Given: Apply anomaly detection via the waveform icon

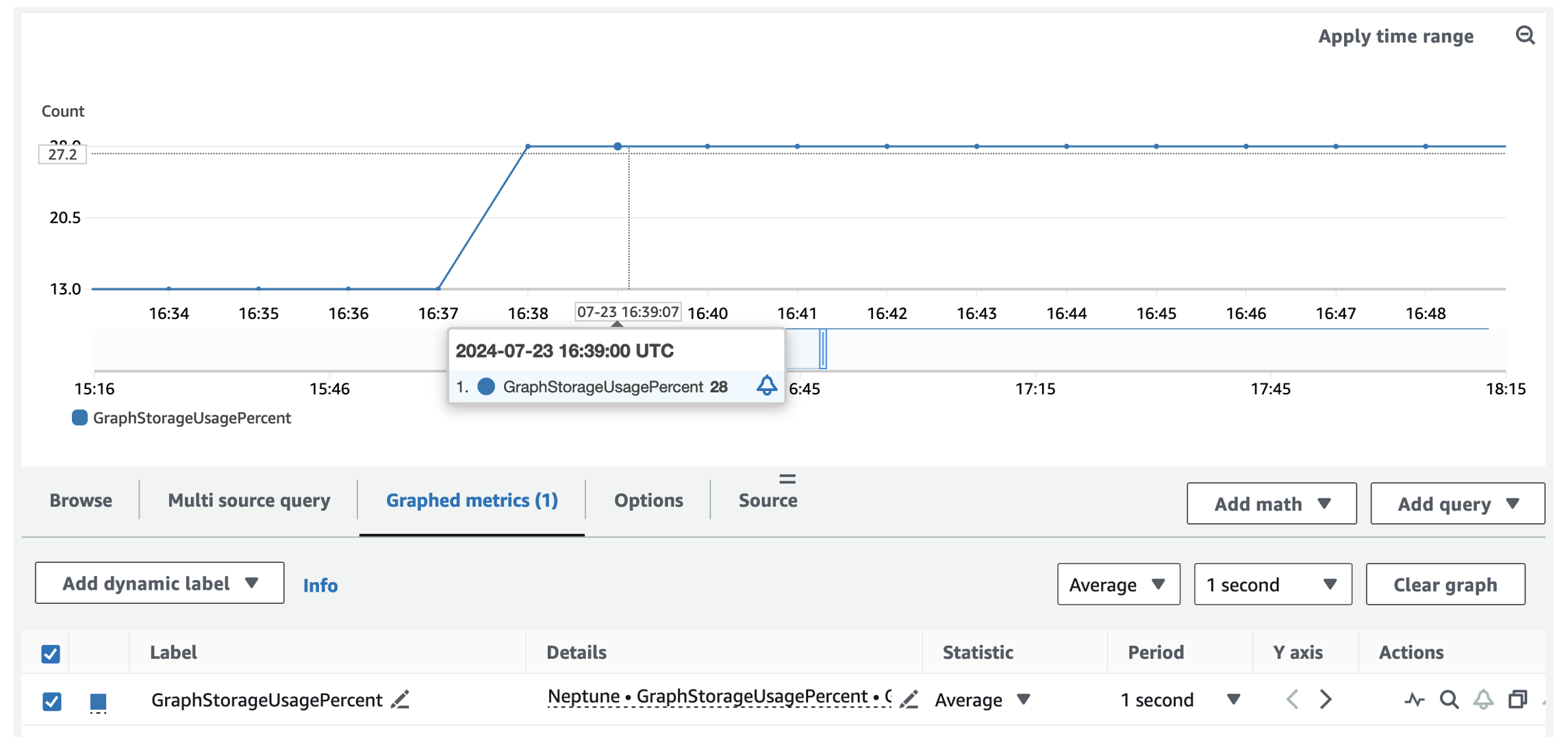Looking at the screenshot, I should click(x=1414, y=699).
